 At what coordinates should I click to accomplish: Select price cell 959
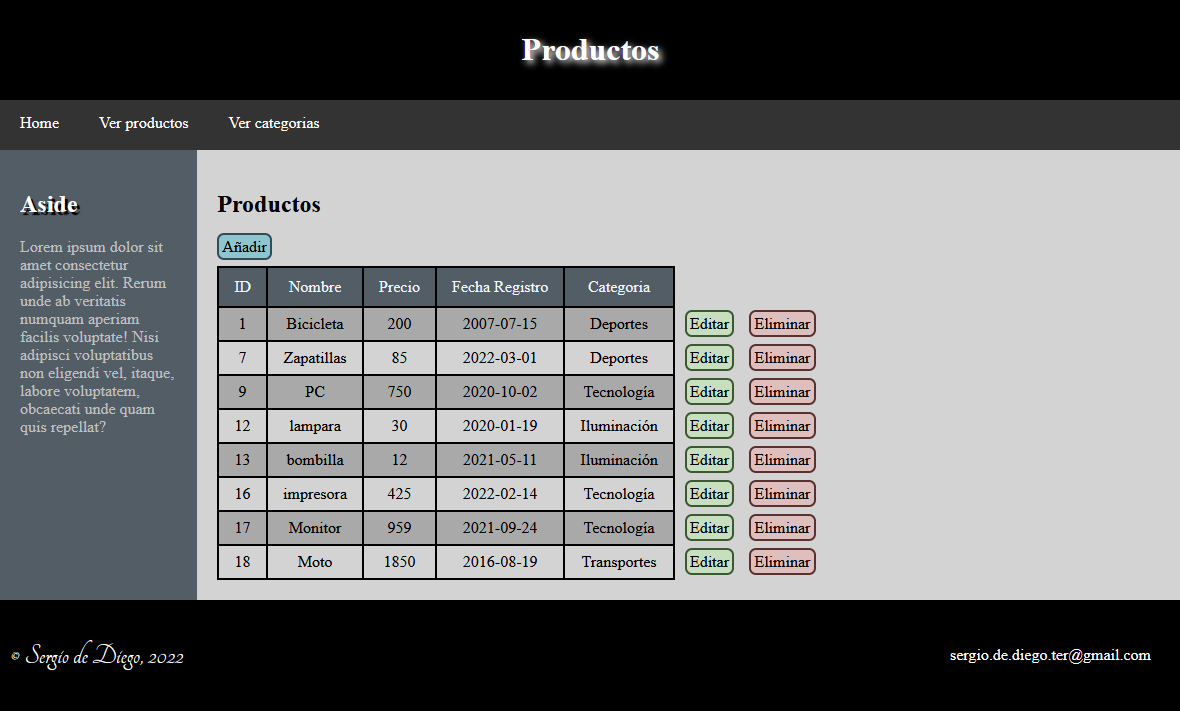pyautogui.click(x=399, y=528)
